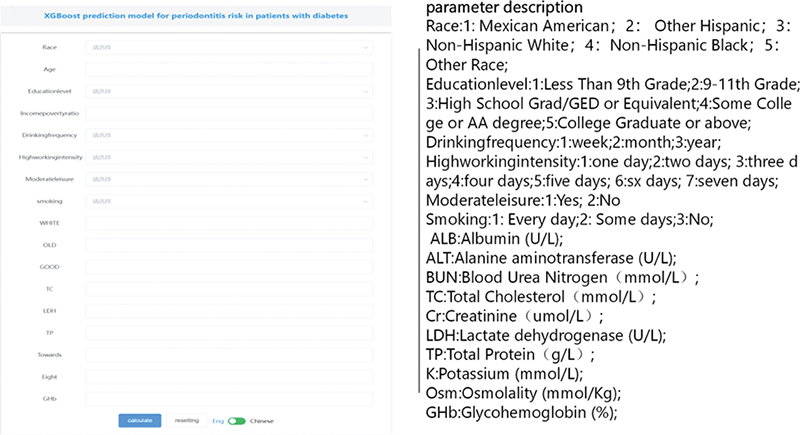
Task: Click the 'K:Potassium (mmol/L)' description line
Action: (504, 374)
